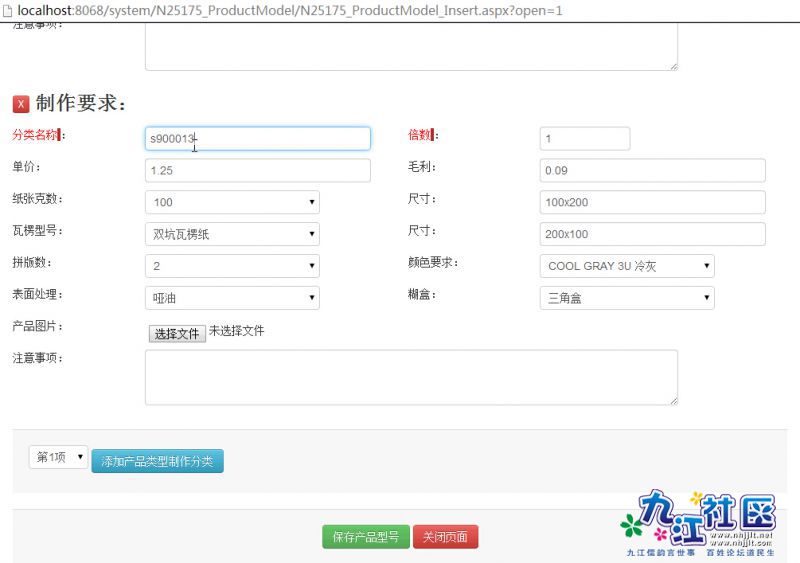Click the lower 注意事项 text area
This screenshot has height=563, width=800.
click(x=411, y=377)
